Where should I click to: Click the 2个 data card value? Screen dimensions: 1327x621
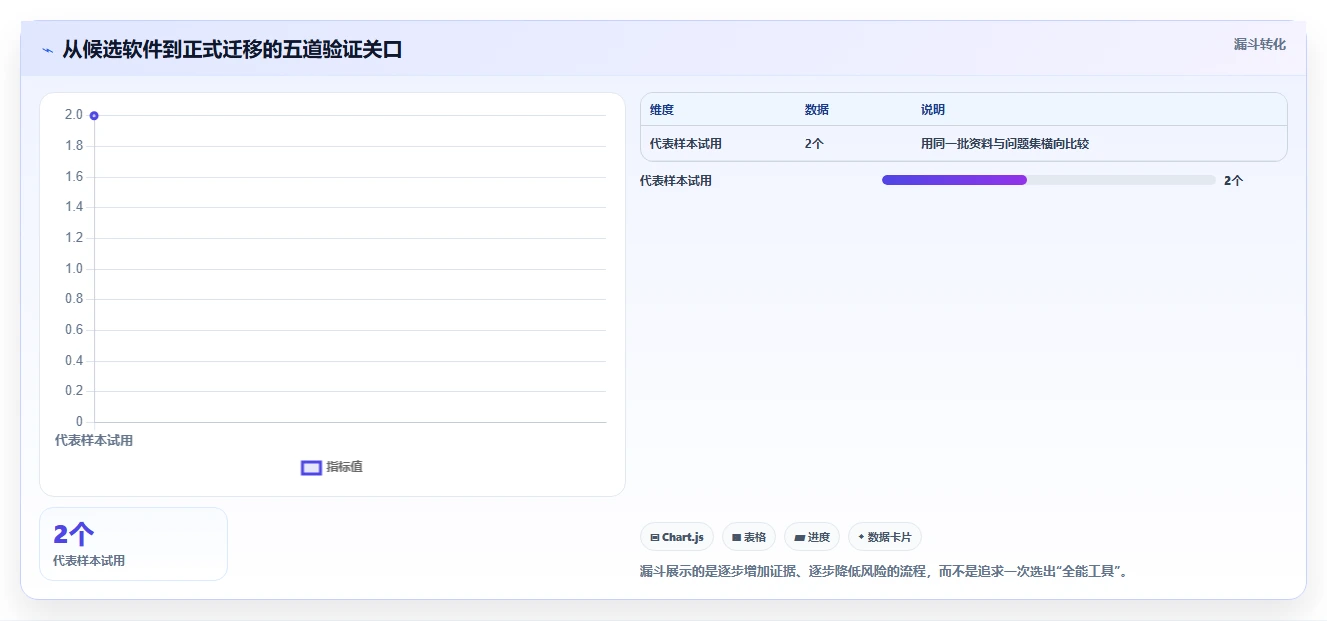point(74,534)
